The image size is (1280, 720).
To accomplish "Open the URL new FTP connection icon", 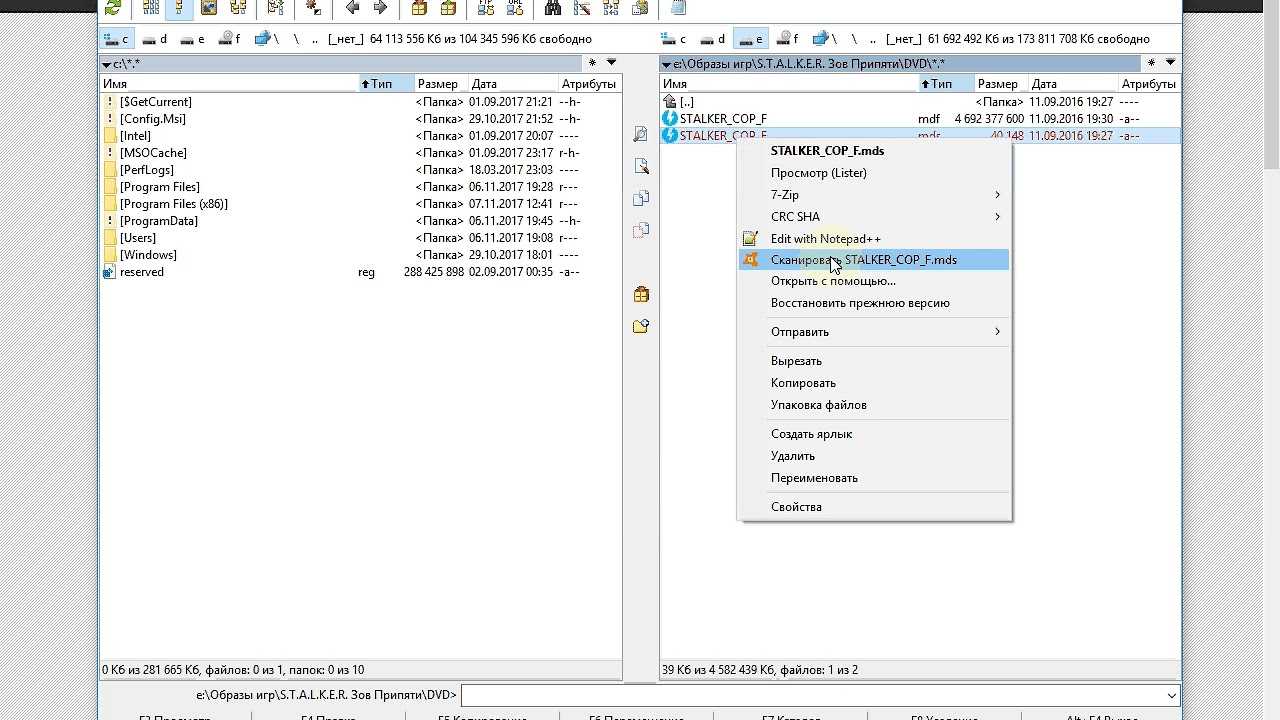I will tap(515, 8).
